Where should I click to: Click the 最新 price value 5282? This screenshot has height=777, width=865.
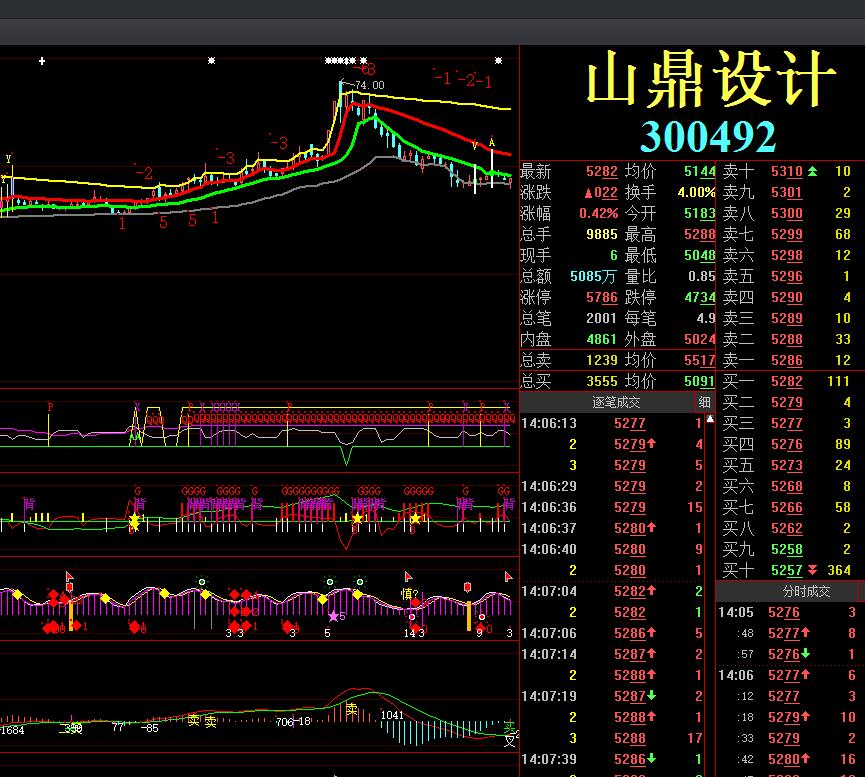[601, 172]
